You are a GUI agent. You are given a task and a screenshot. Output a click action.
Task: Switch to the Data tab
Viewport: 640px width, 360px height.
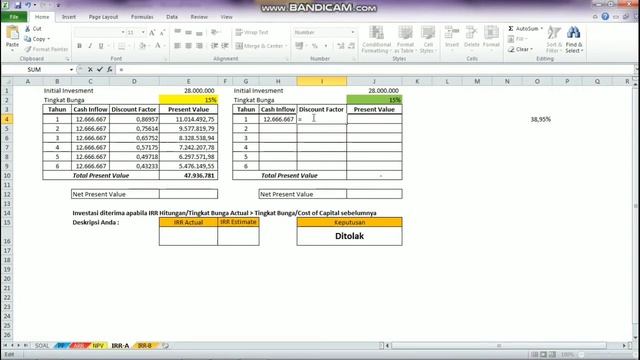pyautogui.click(x=172, y=17)
